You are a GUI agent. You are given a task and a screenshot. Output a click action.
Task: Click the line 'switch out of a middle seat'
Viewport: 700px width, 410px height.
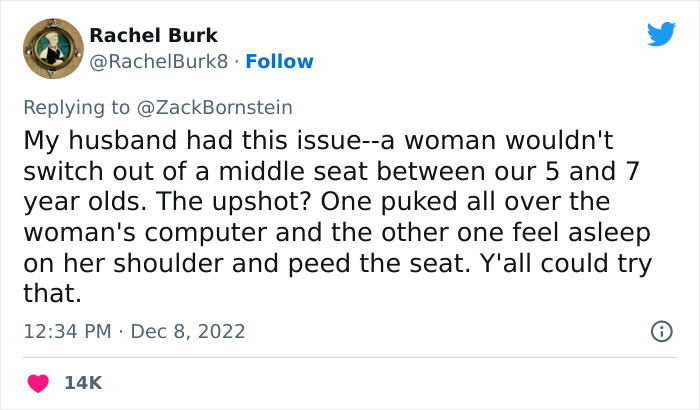click(x=330, y=171)
